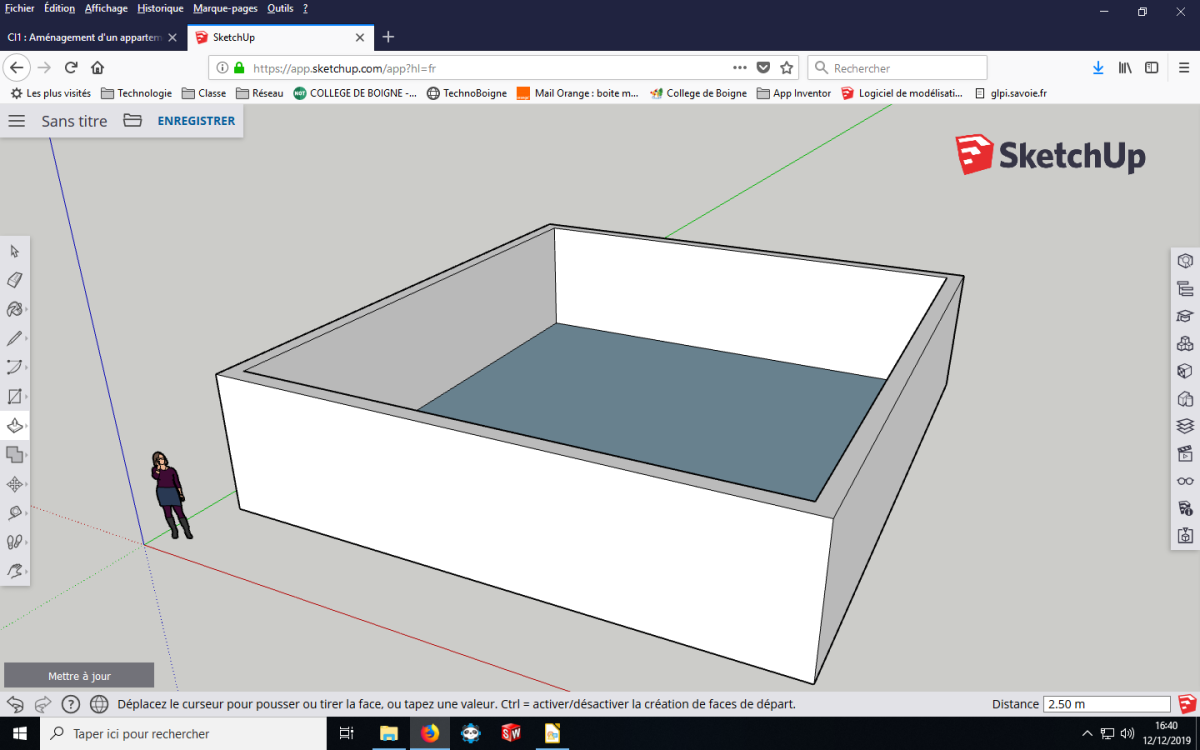Viewport: 1200px width, 750px height.
Task: Select the arrow Select tool
Action: tap(14, 251)
